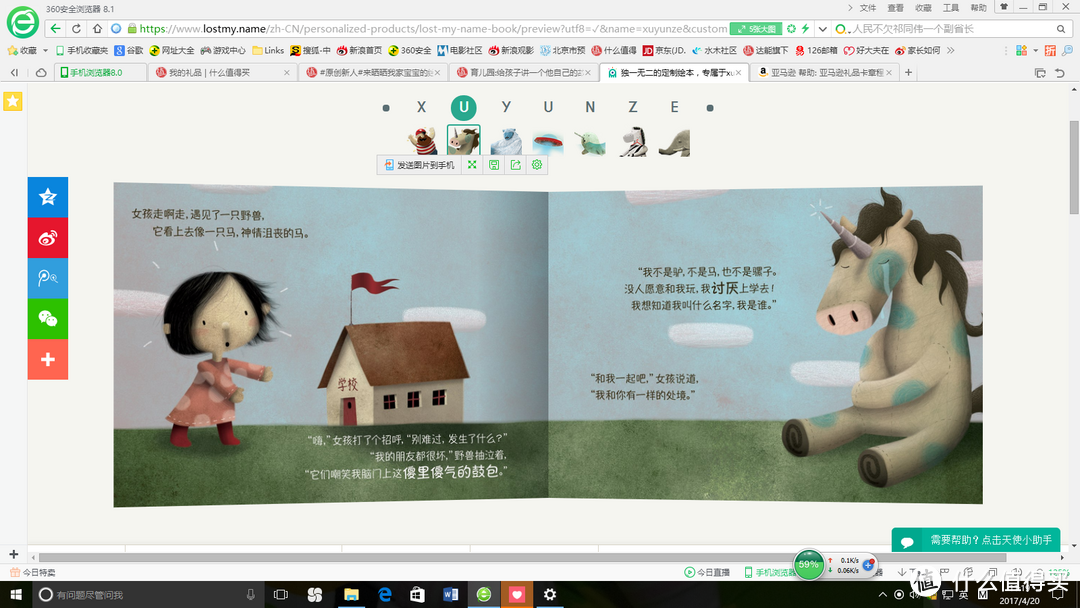Go back with the green arrow
The height and width of the screenshot is (608, 1080).
point(56,29)
